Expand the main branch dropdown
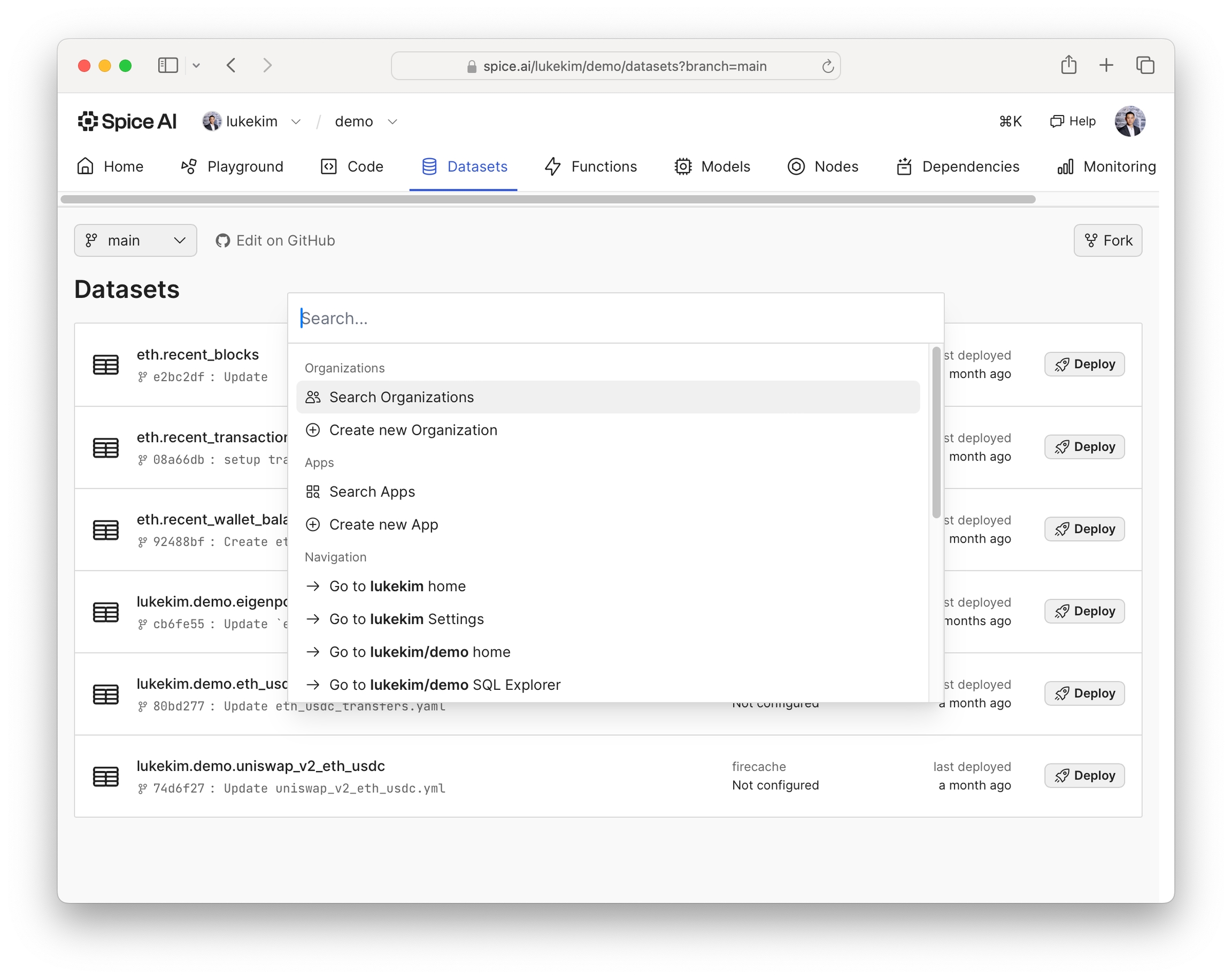1232x979 pixels. (135, 241)
